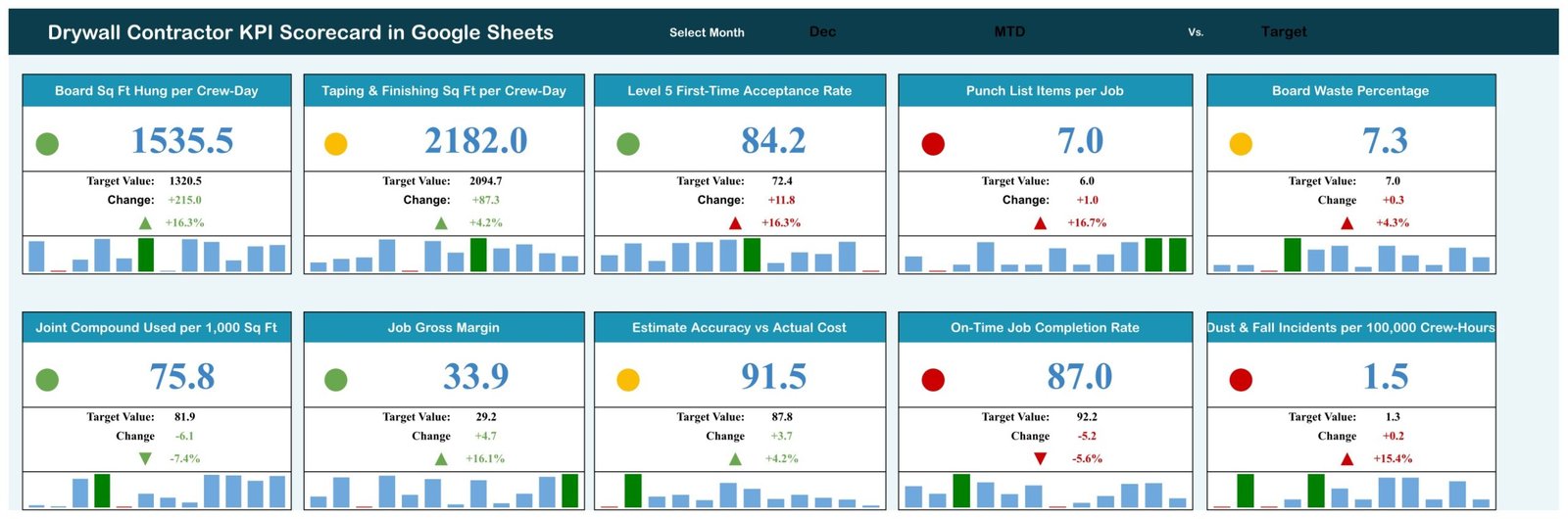Screen dimensions: 1568x519
Task: Click change value +87.3
Action: (486, 200)
